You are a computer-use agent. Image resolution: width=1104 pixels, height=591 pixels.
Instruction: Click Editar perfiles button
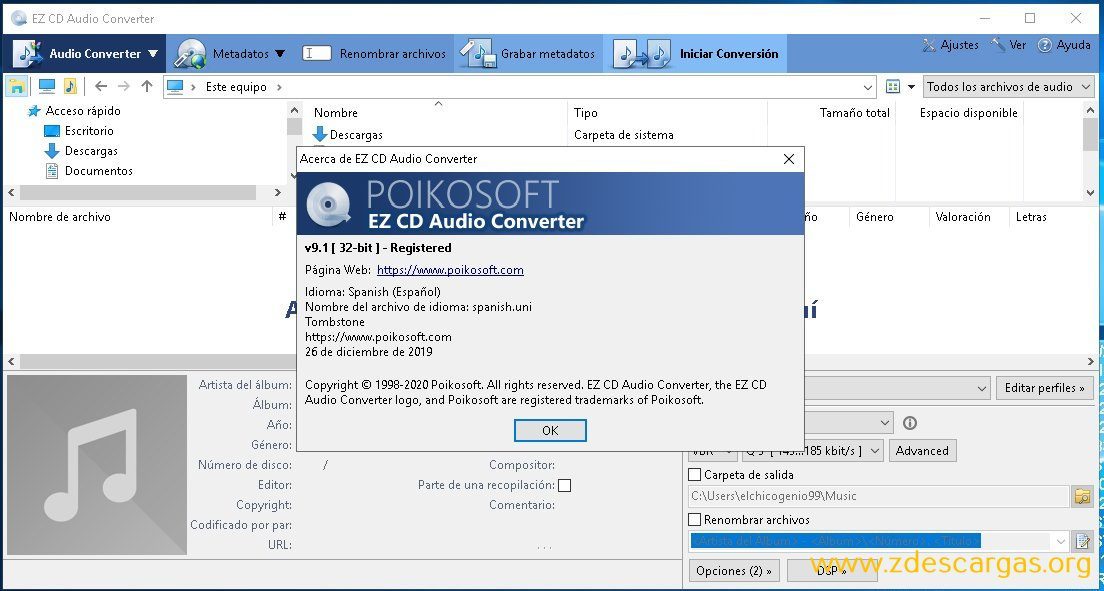pos(1044,388)
